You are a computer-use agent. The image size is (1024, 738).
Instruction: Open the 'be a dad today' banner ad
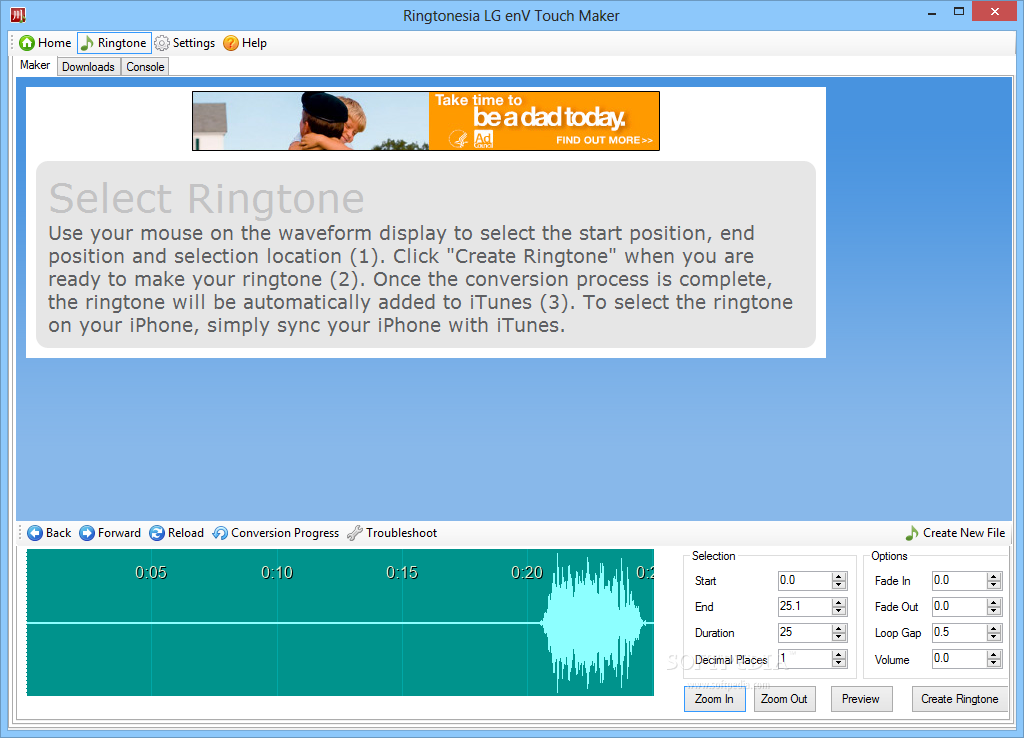coord(426,121)
